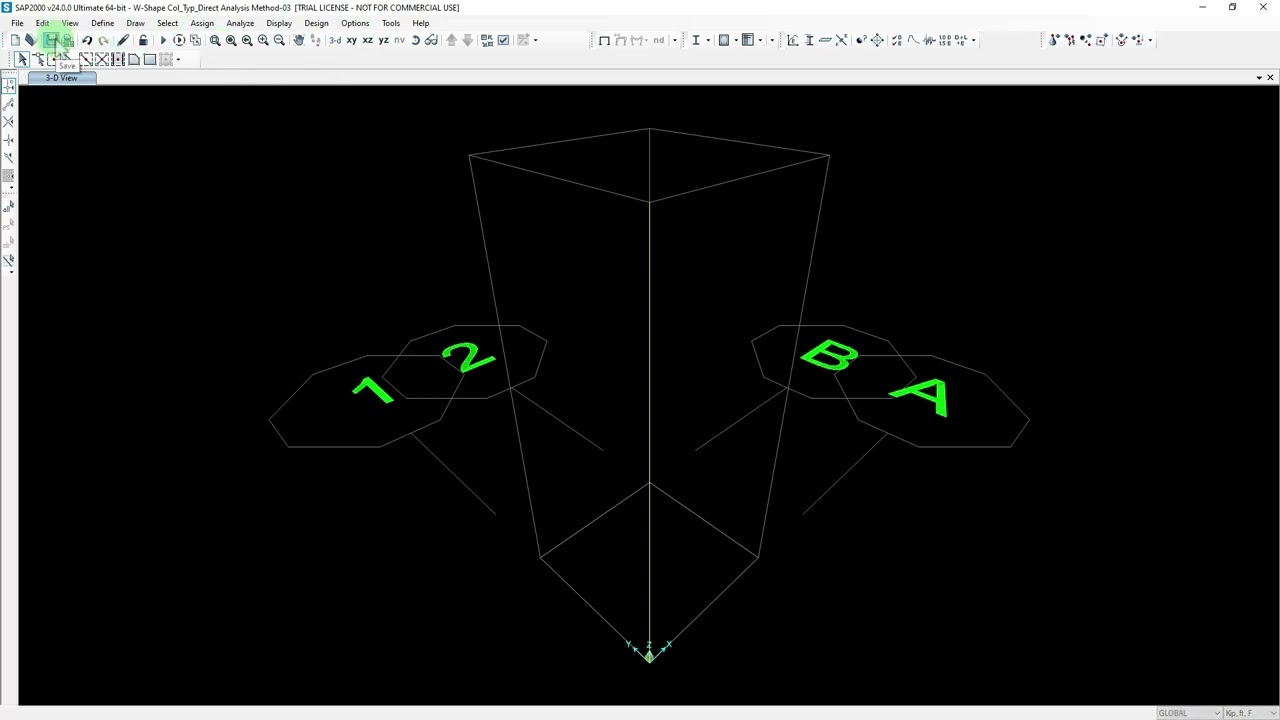
Task: Click the pencil refresh window icon
Action: (x=123, y=40)
